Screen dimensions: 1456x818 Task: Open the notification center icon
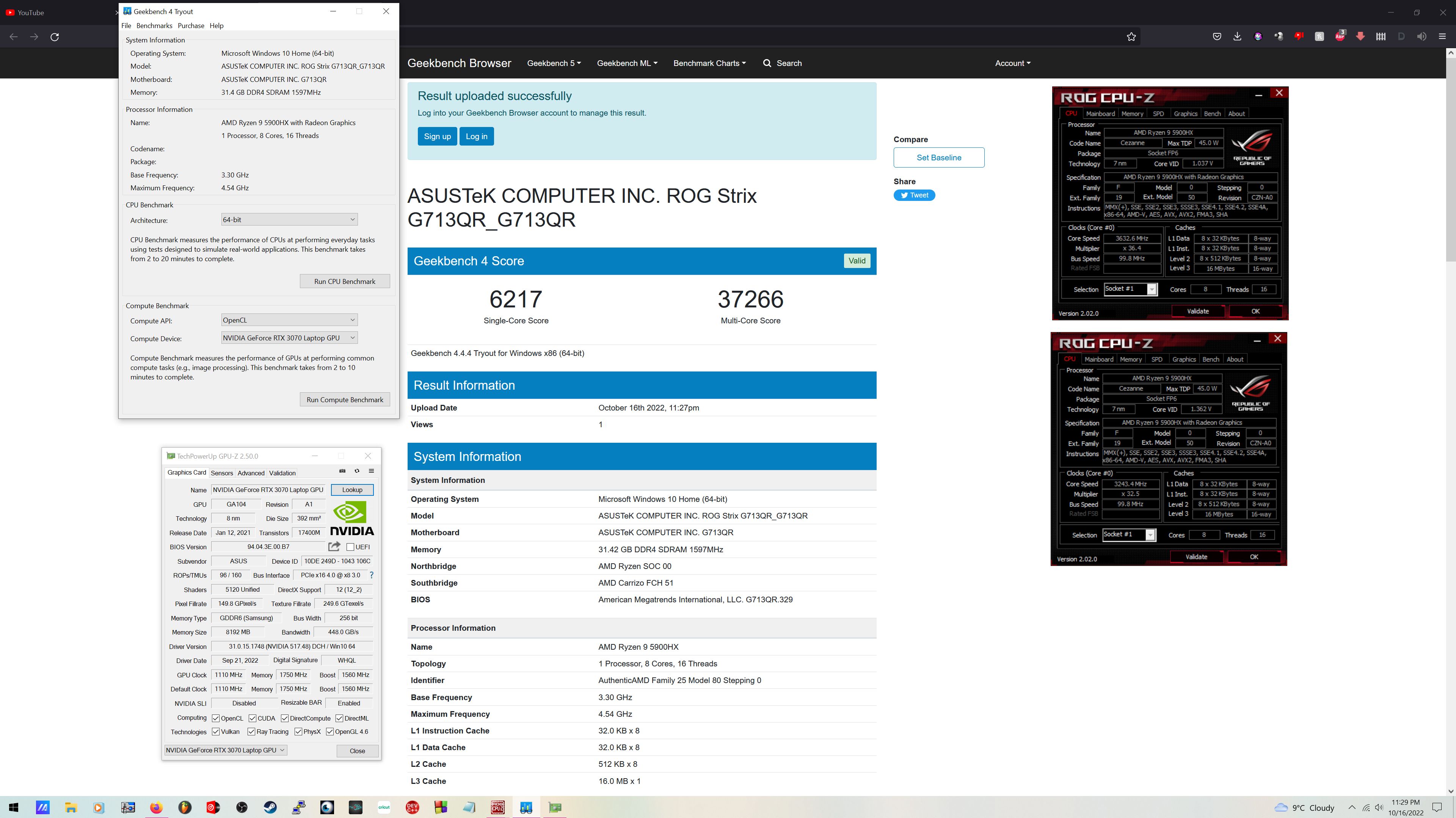pyautogui.click(x=1436, y=807)
